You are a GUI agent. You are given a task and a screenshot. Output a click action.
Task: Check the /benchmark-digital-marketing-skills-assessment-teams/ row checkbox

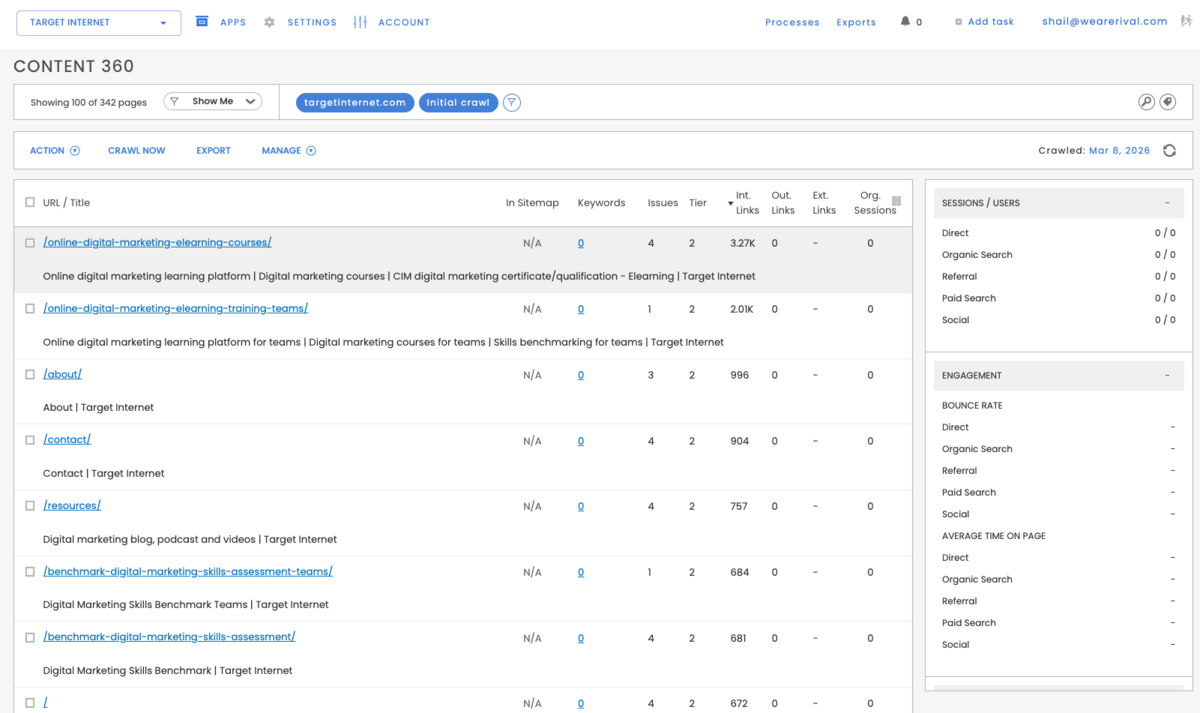pos(30,572)
